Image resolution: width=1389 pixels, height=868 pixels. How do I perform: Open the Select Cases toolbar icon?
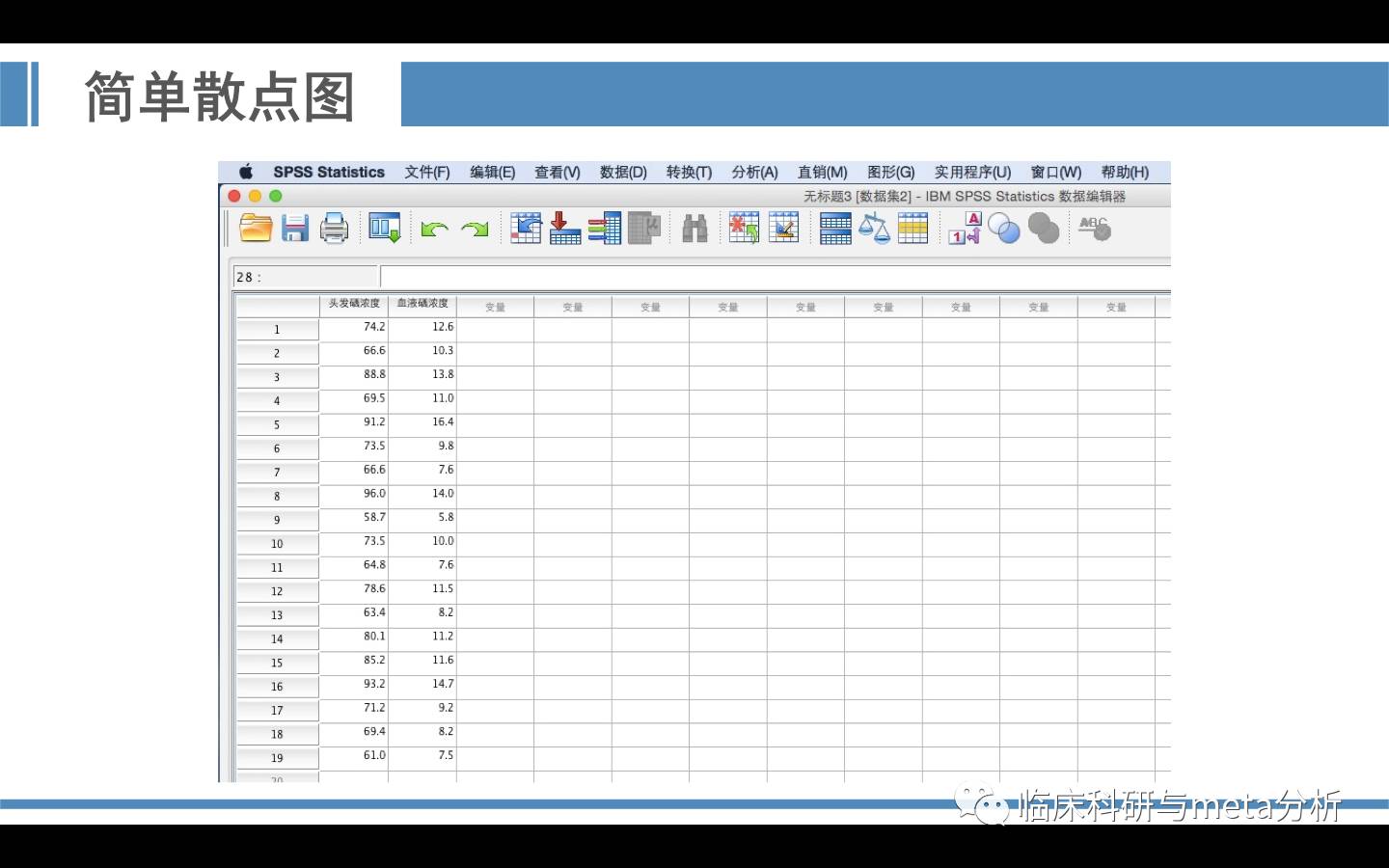click(x=912, y=229)
